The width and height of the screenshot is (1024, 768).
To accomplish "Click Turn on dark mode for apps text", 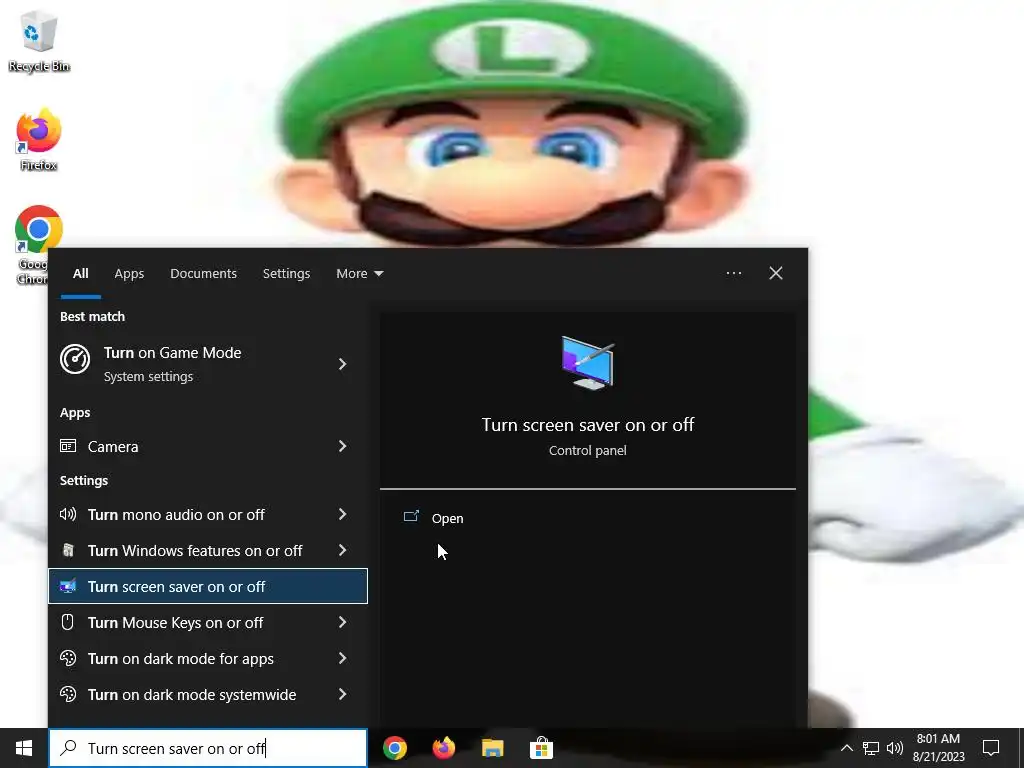I will point(181,658).
